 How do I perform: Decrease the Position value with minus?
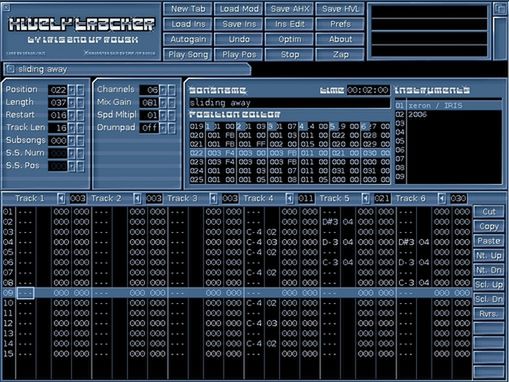[x=80, y=90]
